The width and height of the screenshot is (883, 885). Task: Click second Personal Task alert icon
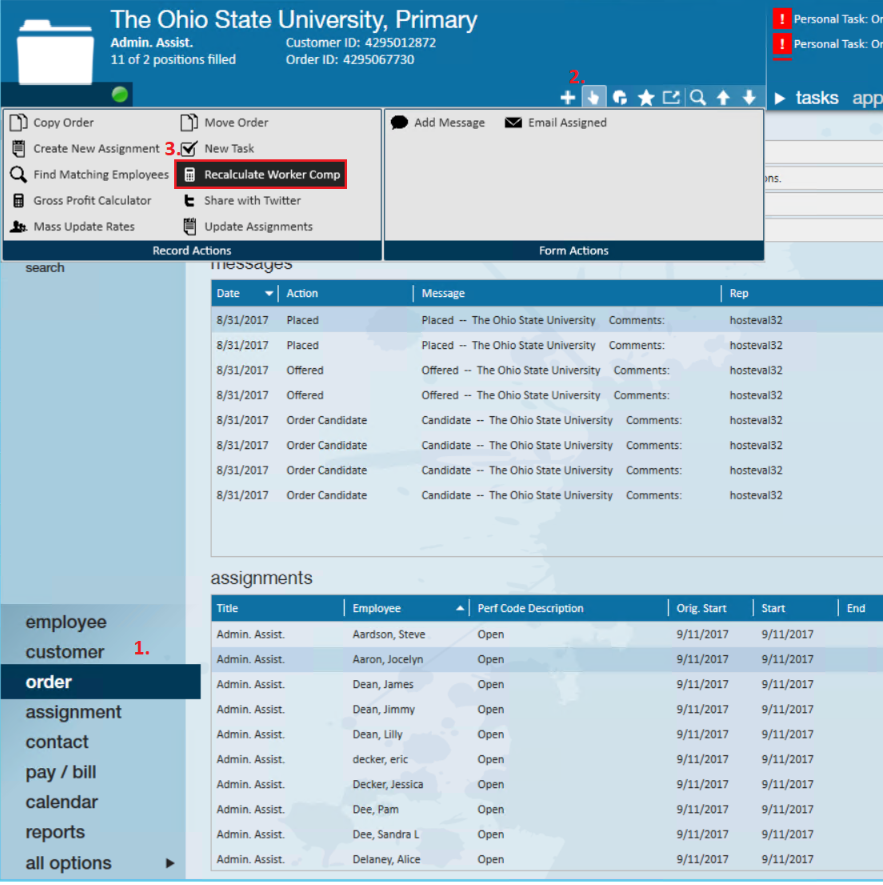782,43
